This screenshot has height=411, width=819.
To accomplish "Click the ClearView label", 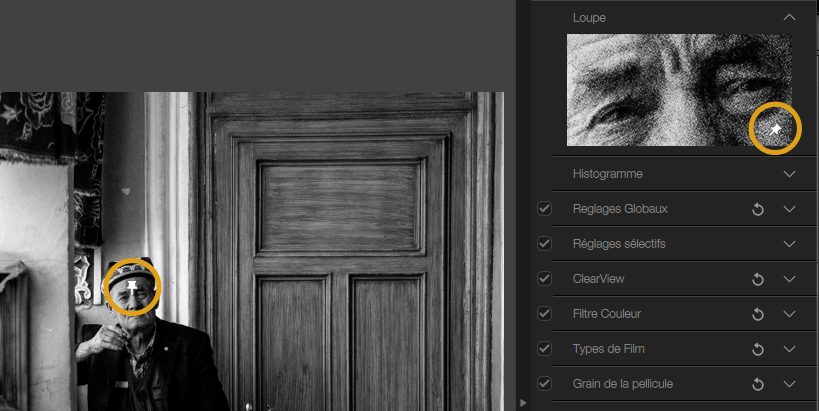I will click(599, 279).
